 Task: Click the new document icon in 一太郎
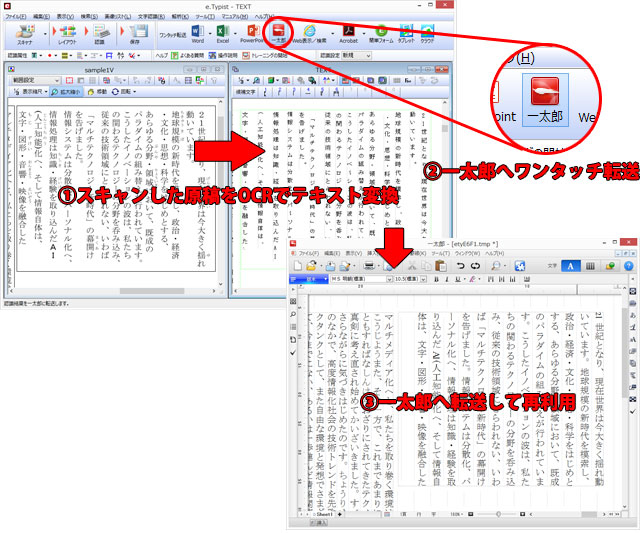(298, 266)
